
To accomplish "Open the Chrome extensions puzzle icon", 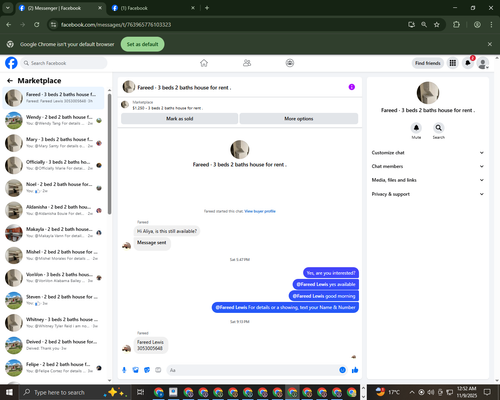I will click(456, 25).
